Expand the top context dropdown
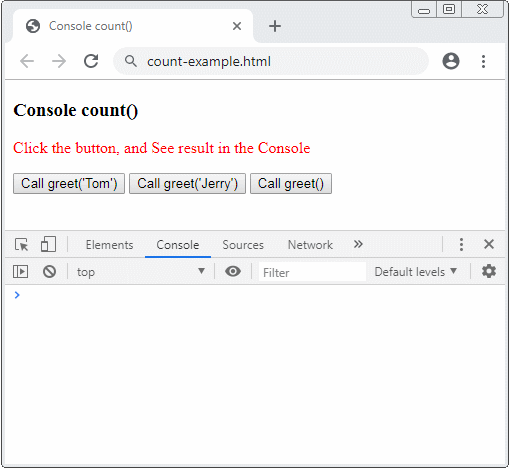The image size is (510, 469). tap(141, 272)
